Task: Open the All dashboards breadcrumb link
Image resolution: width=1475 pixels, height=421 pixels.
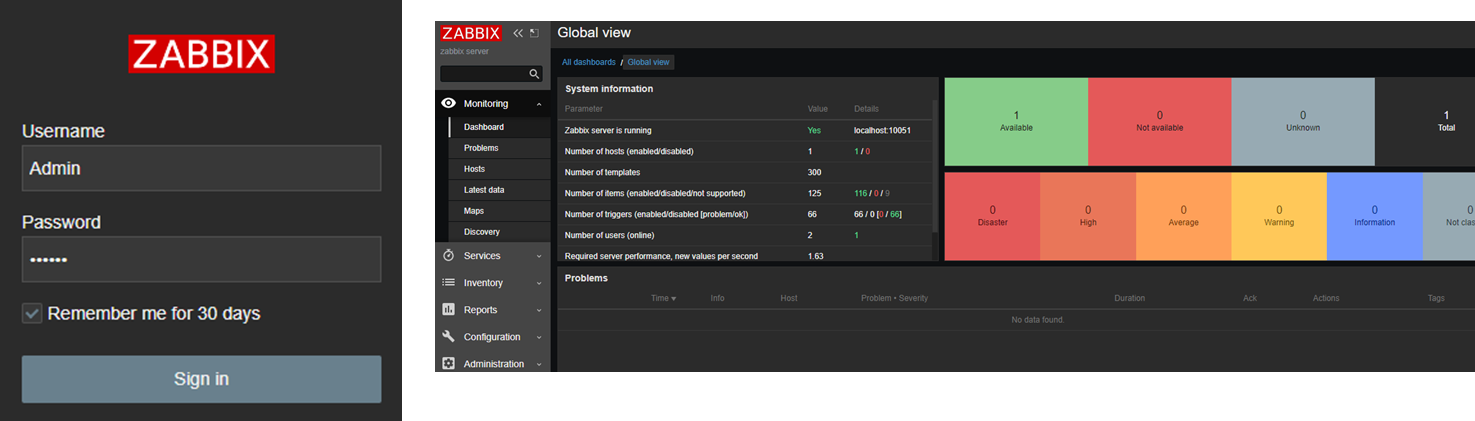Action: coord(589,62)
